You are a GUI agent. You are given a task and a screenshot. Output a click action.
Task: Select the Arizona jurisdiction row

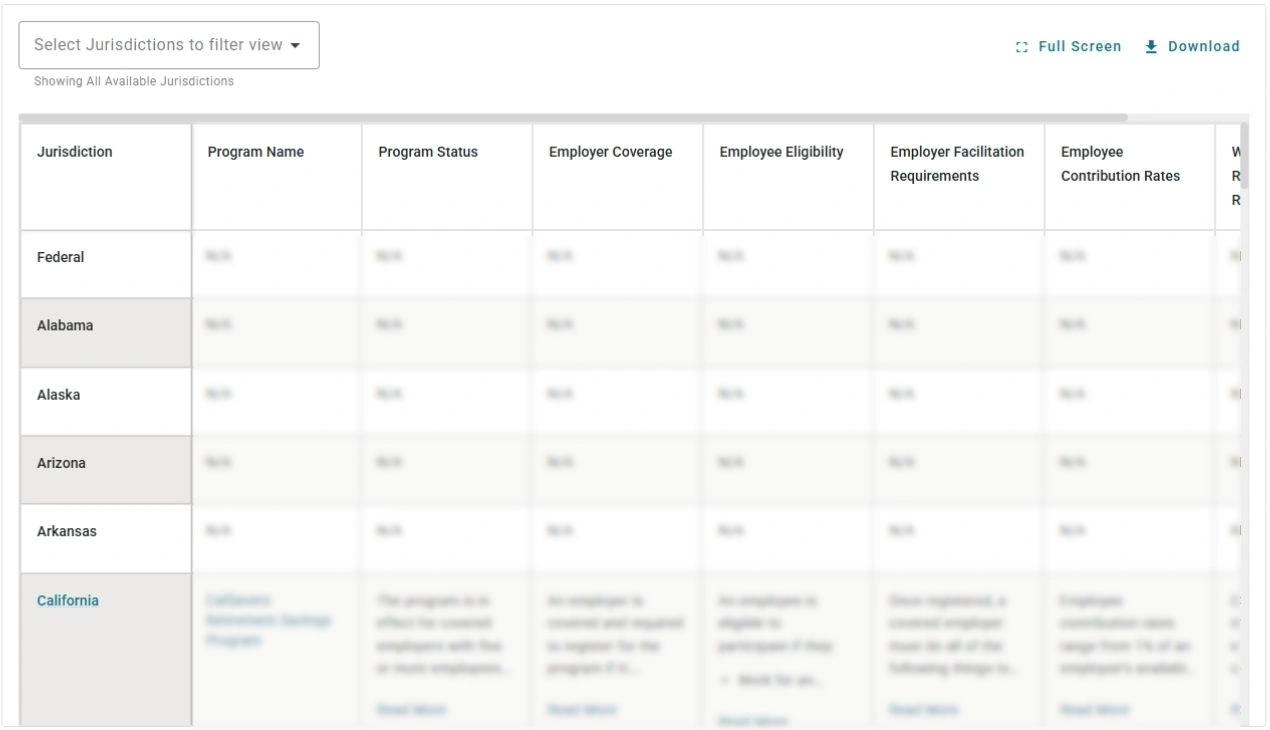(106, 470)
